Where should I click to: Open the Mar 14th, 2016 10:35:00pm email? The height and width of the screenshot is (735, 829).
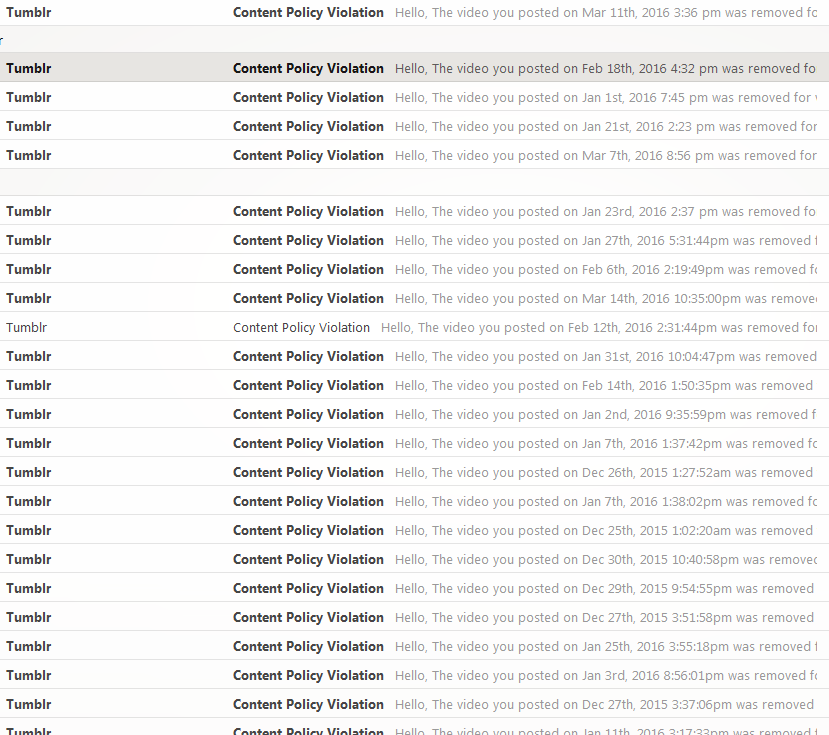414,298
